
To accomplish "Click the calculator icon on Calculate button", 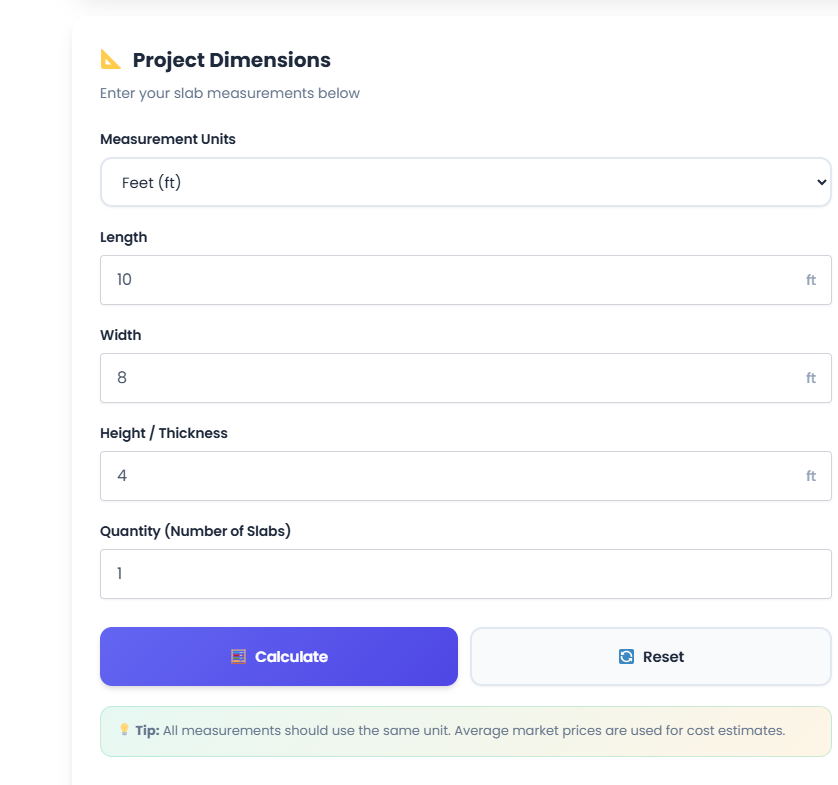I will click(x=238, y=657).
